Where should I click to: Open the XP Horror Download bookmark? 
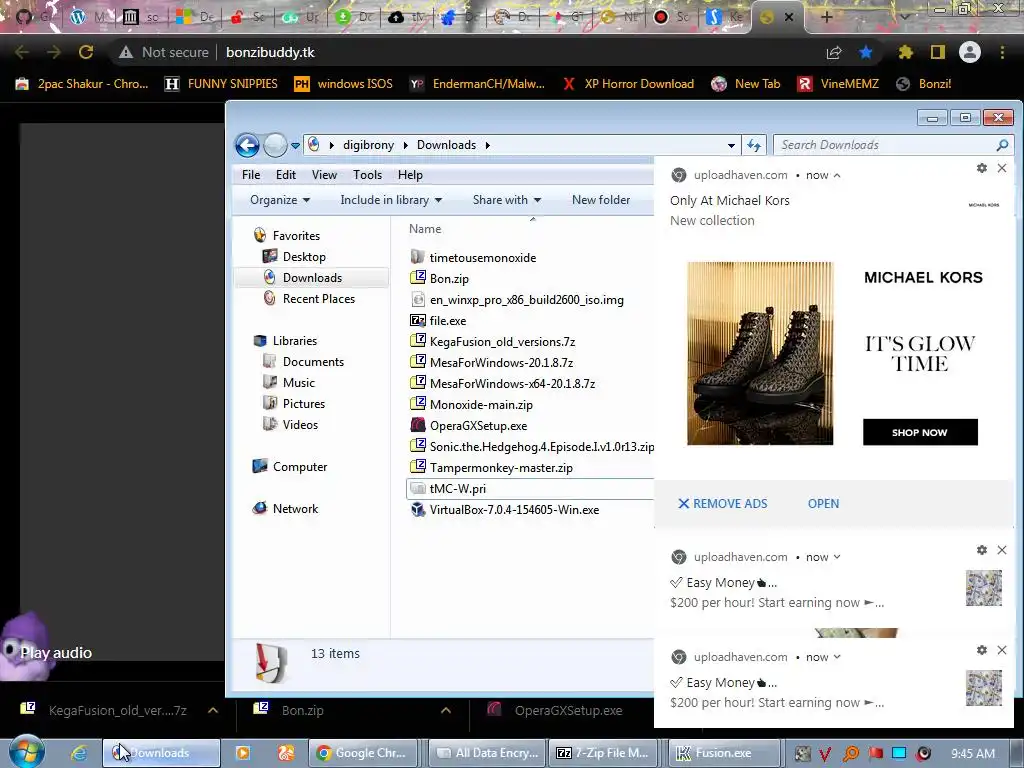click(628, 84)
